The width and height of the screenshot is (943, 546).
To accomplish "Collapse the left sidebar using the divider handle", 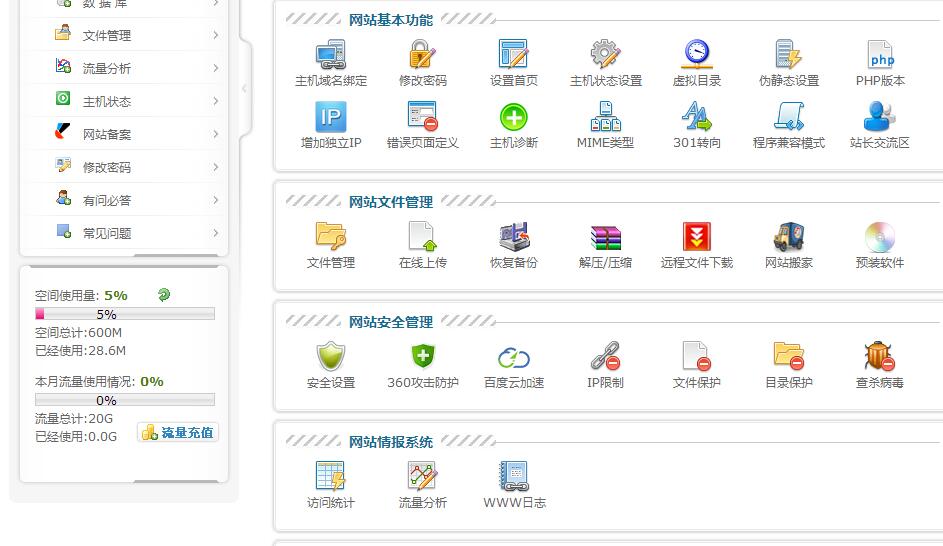I will pos(244,89).
